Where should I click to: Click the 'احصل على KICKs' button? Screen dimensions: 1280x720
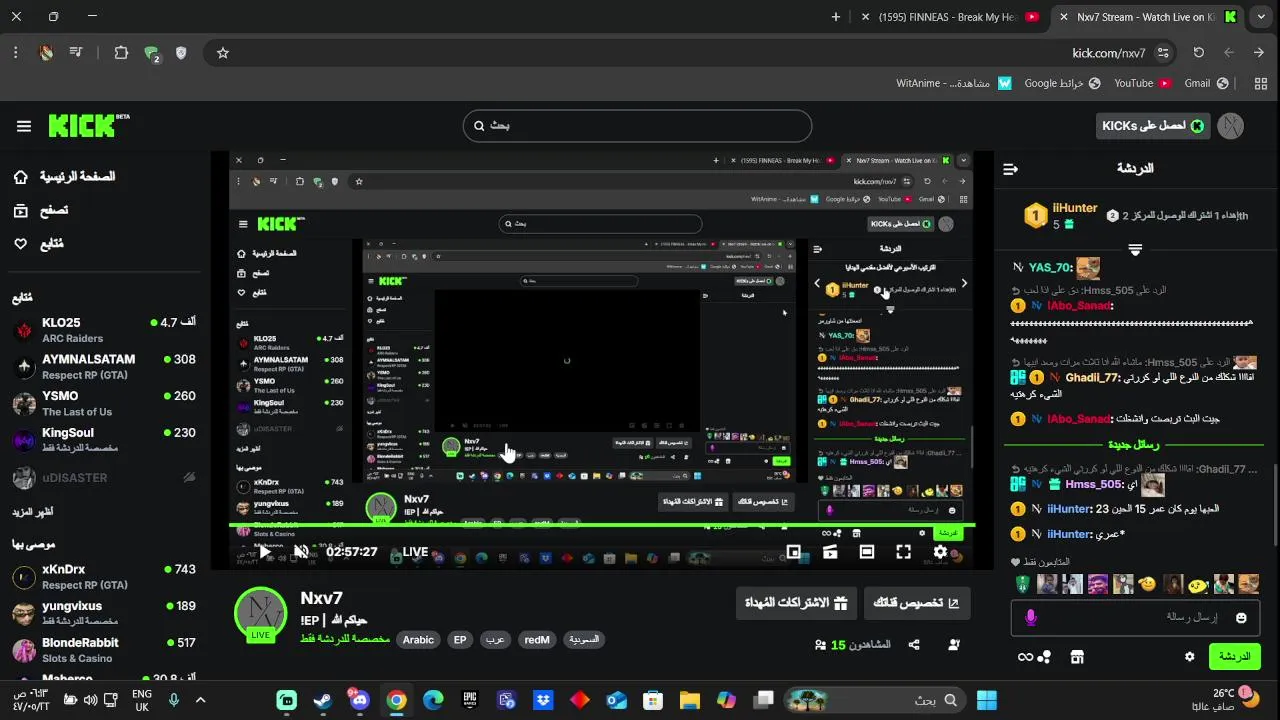click(1152, 126)
